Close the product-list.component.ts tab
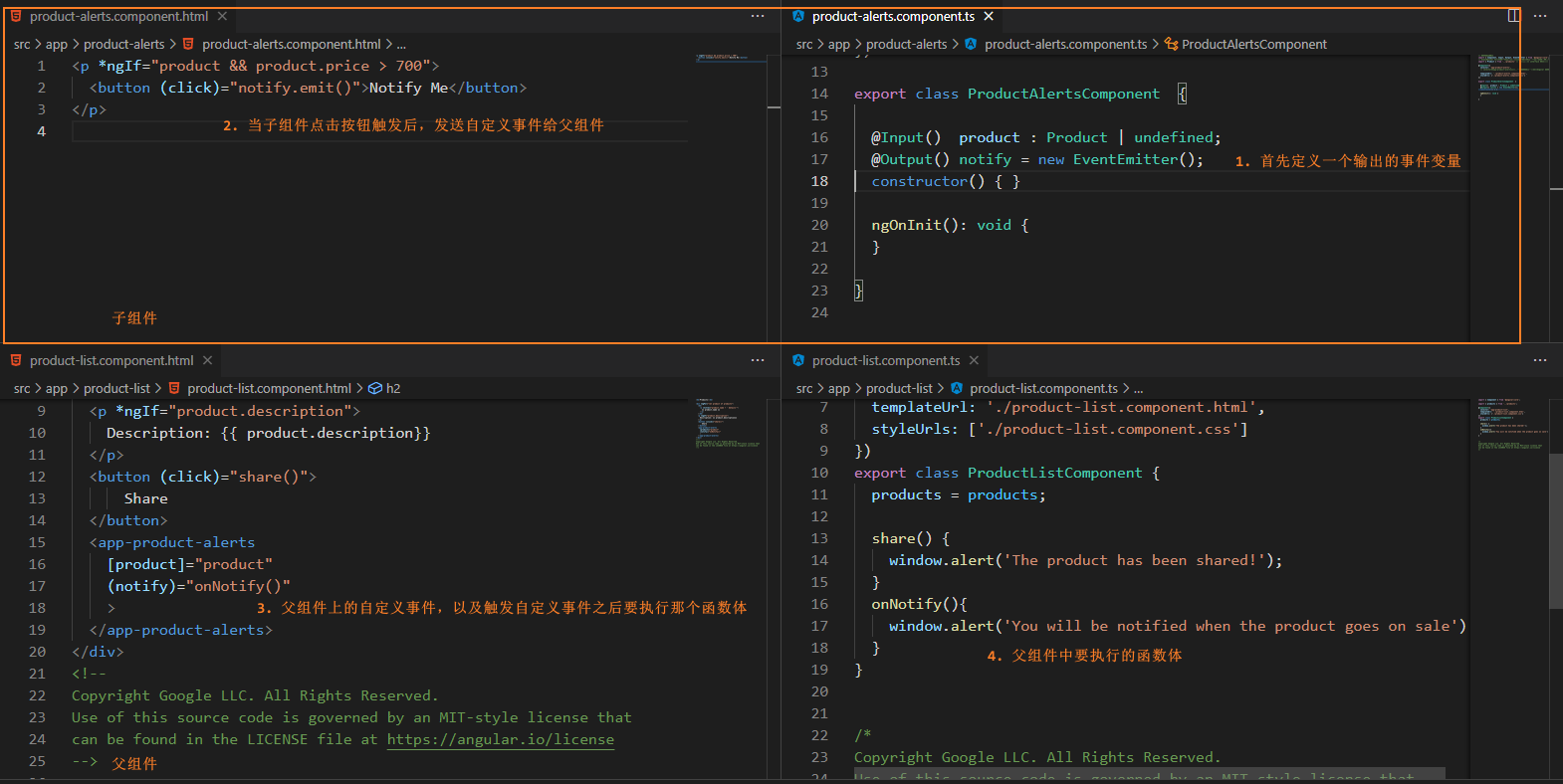Viewport: 1563px width, 784px height. point(974,361)
